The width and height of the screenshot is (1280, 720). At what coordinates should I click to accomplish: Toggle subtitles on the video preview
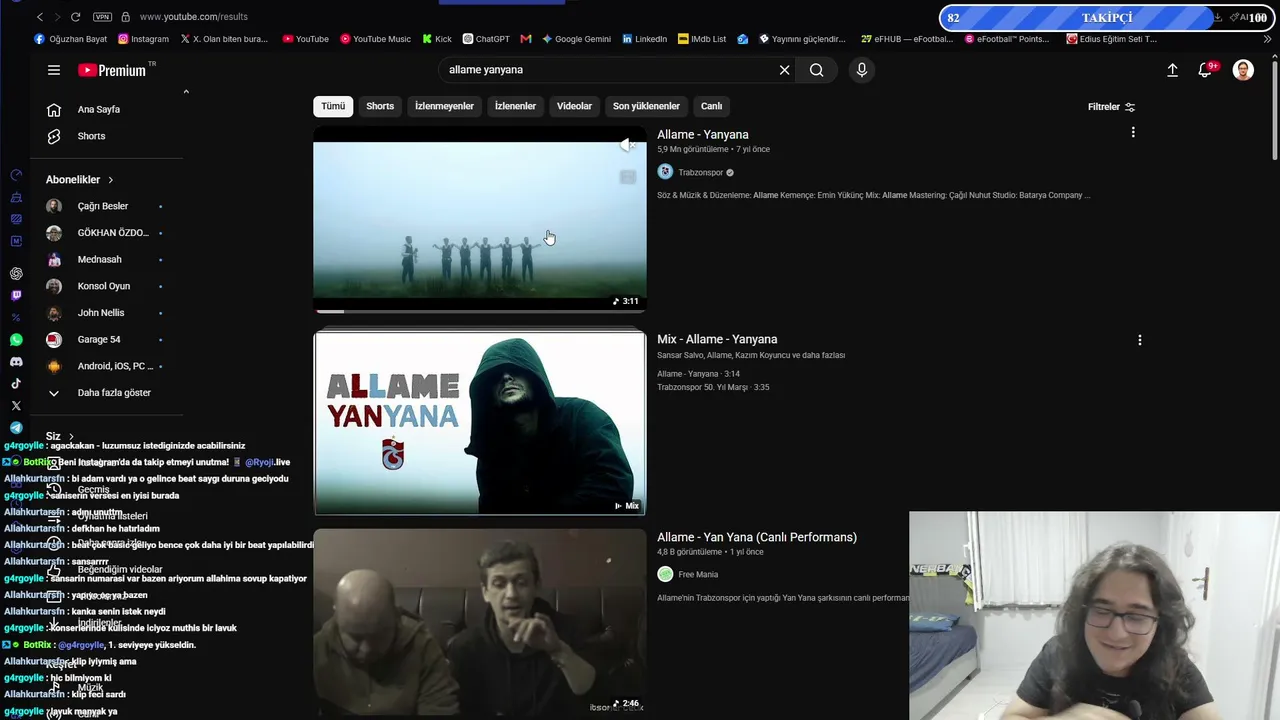pyautogui.click(x=627, y=177)
